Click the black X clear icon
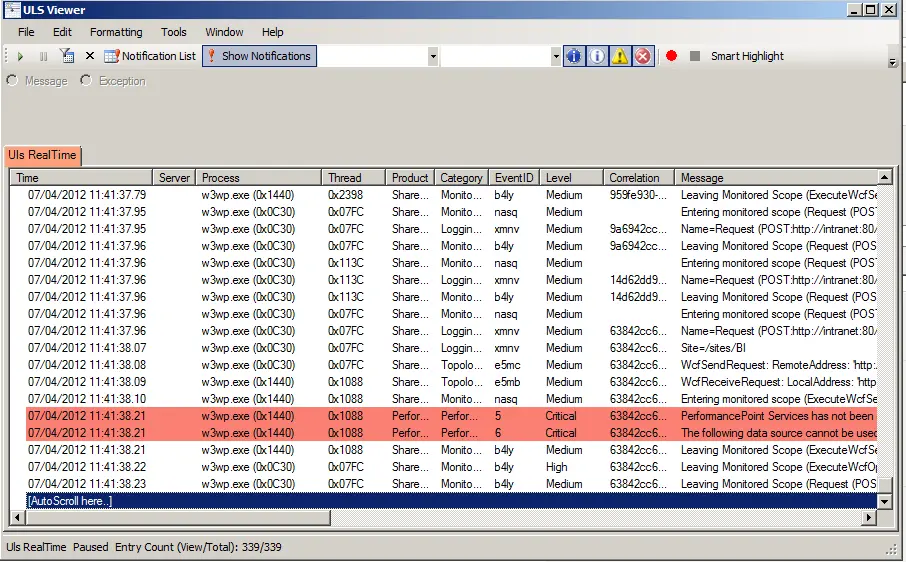This screenshot has width=906, height=562. point(90,57)
